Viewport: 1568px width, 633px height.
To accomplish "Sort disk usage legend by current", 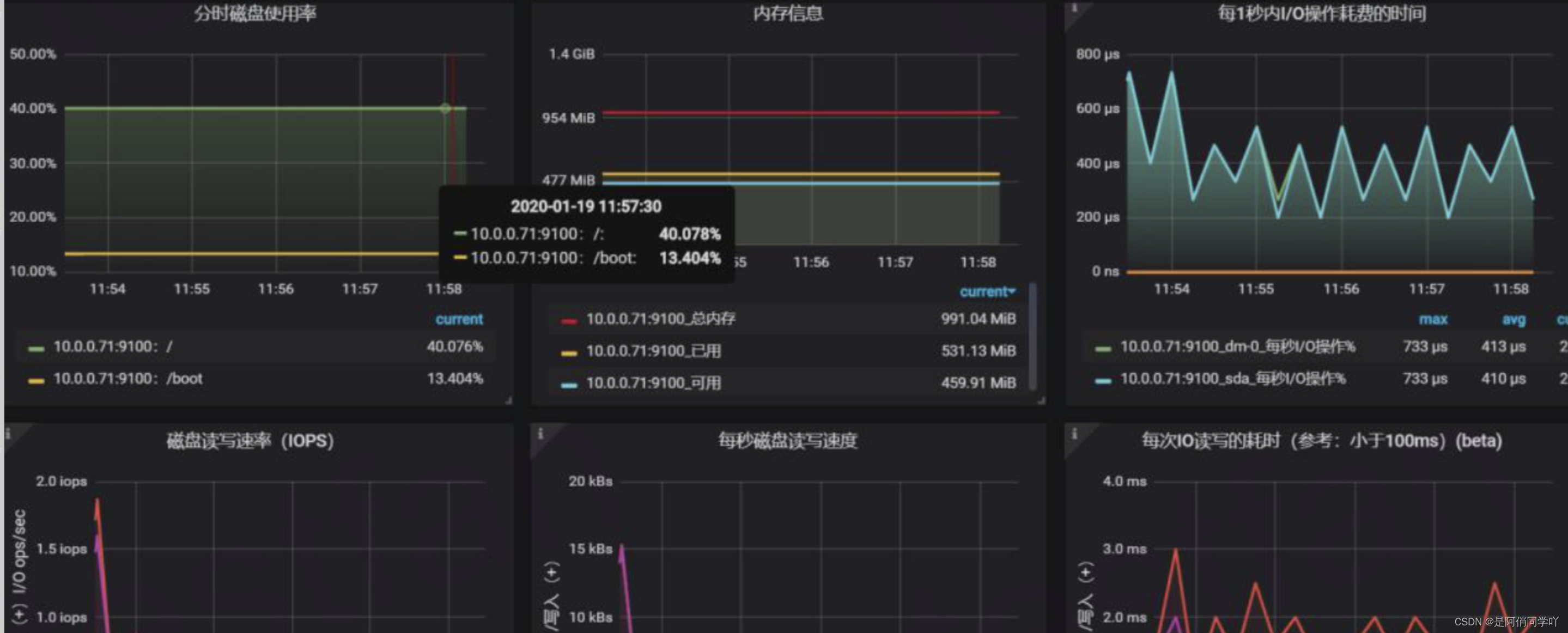I will [x=459, y=319].
